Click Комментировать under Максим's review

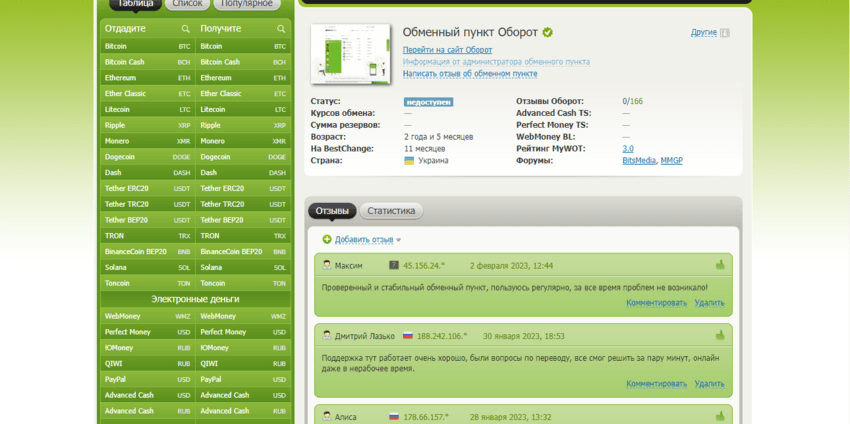click(656, 302)
